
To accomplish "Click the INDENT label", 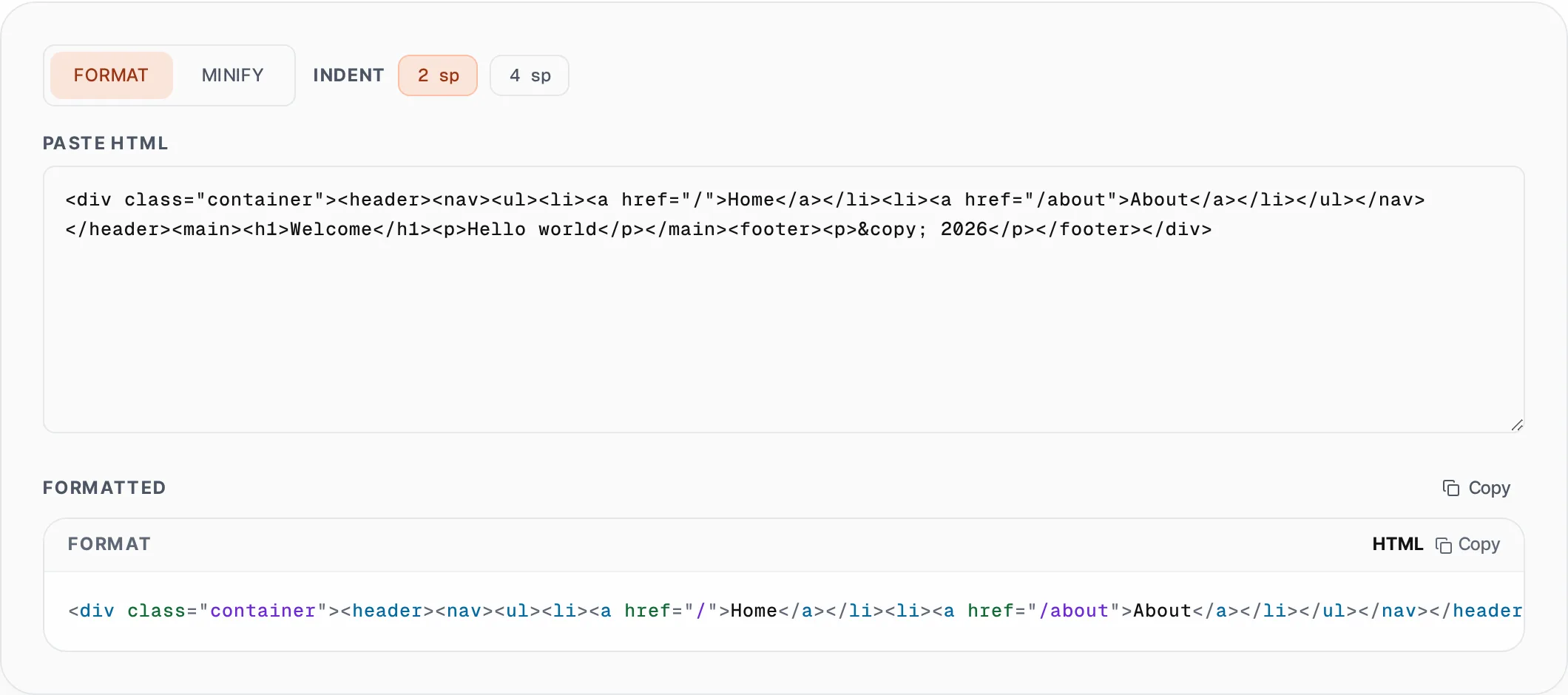I will click(348, 75).
